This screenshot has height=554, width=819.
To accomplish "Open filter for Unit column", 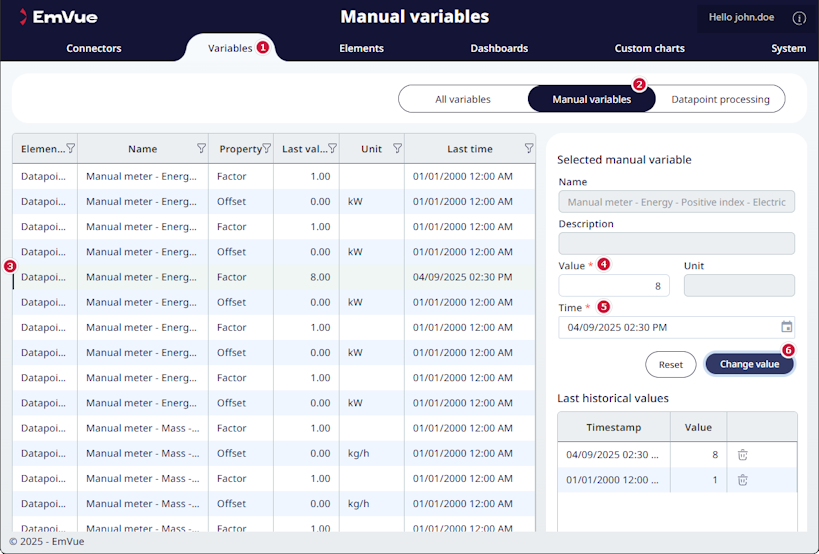I will (x=397, y=149).
